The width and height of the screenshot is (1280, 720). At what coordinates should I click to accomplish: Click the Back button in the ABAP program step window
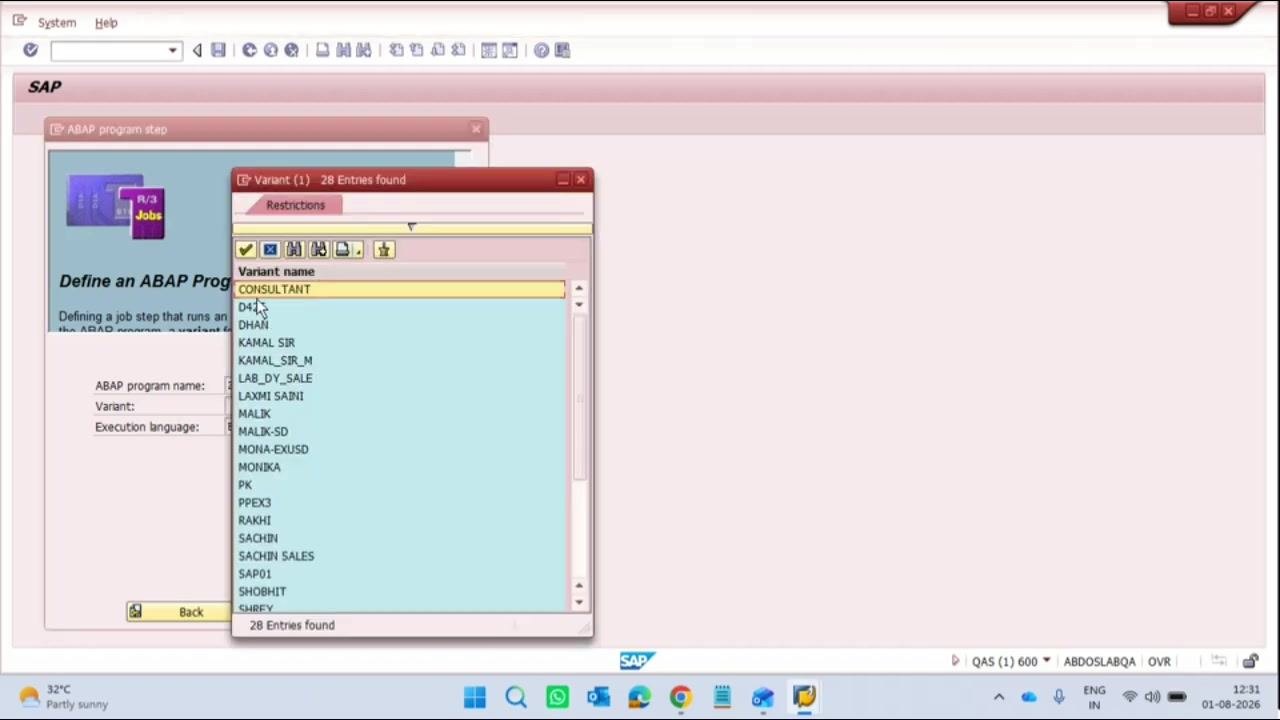[x=178, y=612]
